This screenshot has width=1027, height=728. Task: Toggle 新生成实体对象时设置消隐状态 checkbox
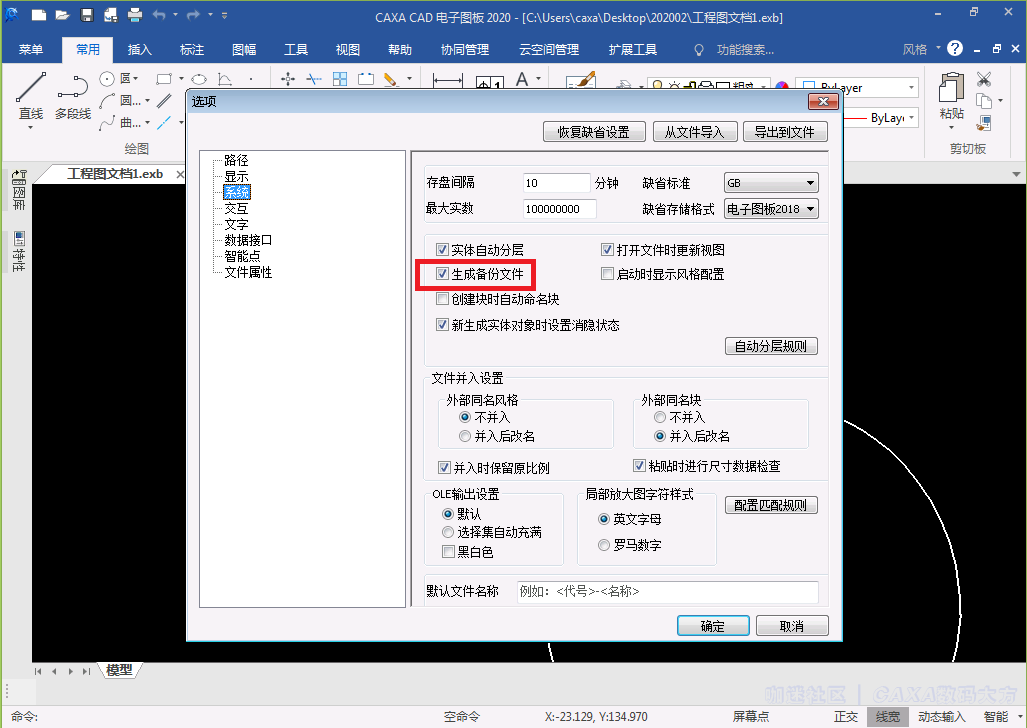click(x=442, y=324)
